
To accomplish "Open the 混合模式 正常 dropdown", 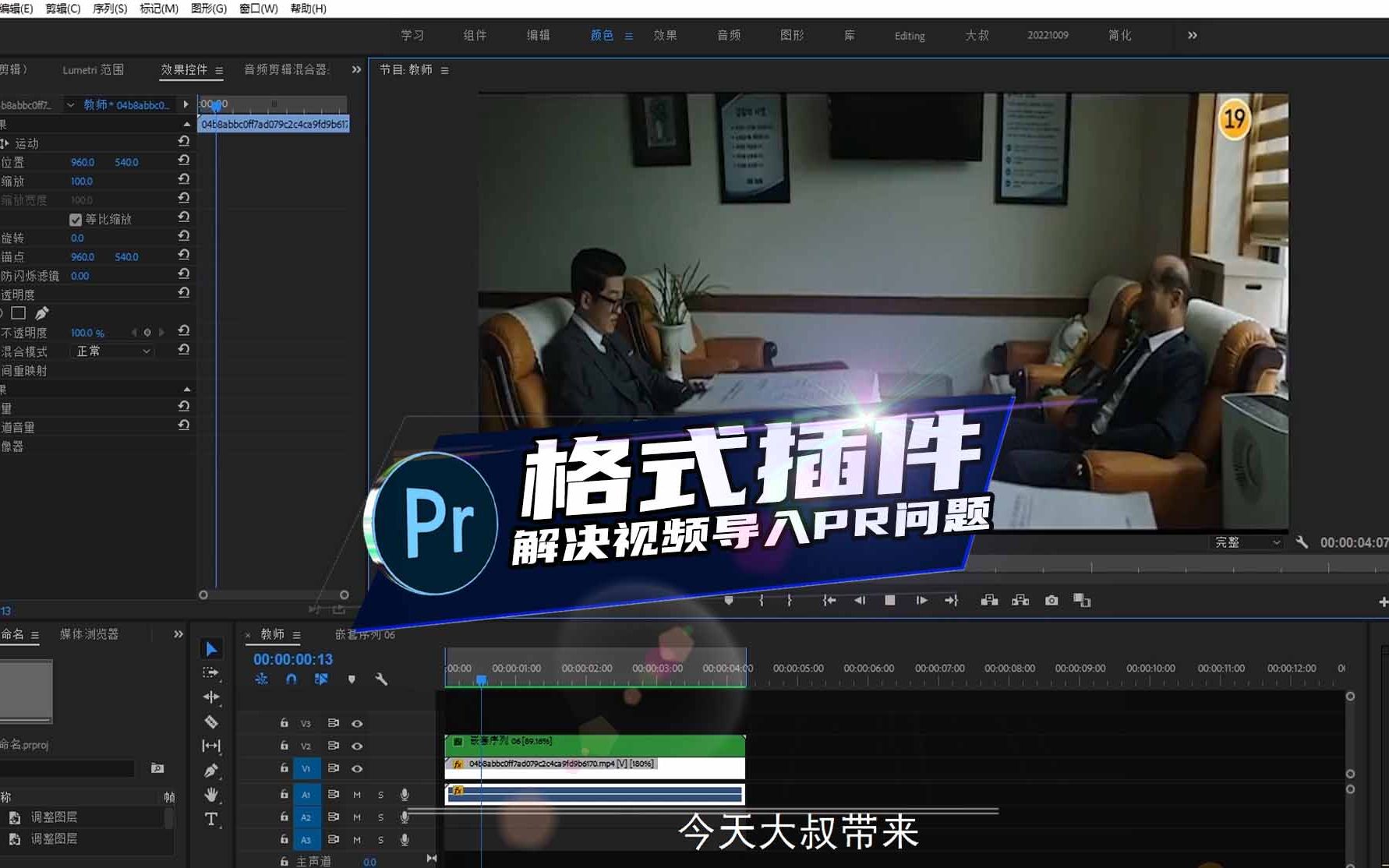I will coord(114,351).
